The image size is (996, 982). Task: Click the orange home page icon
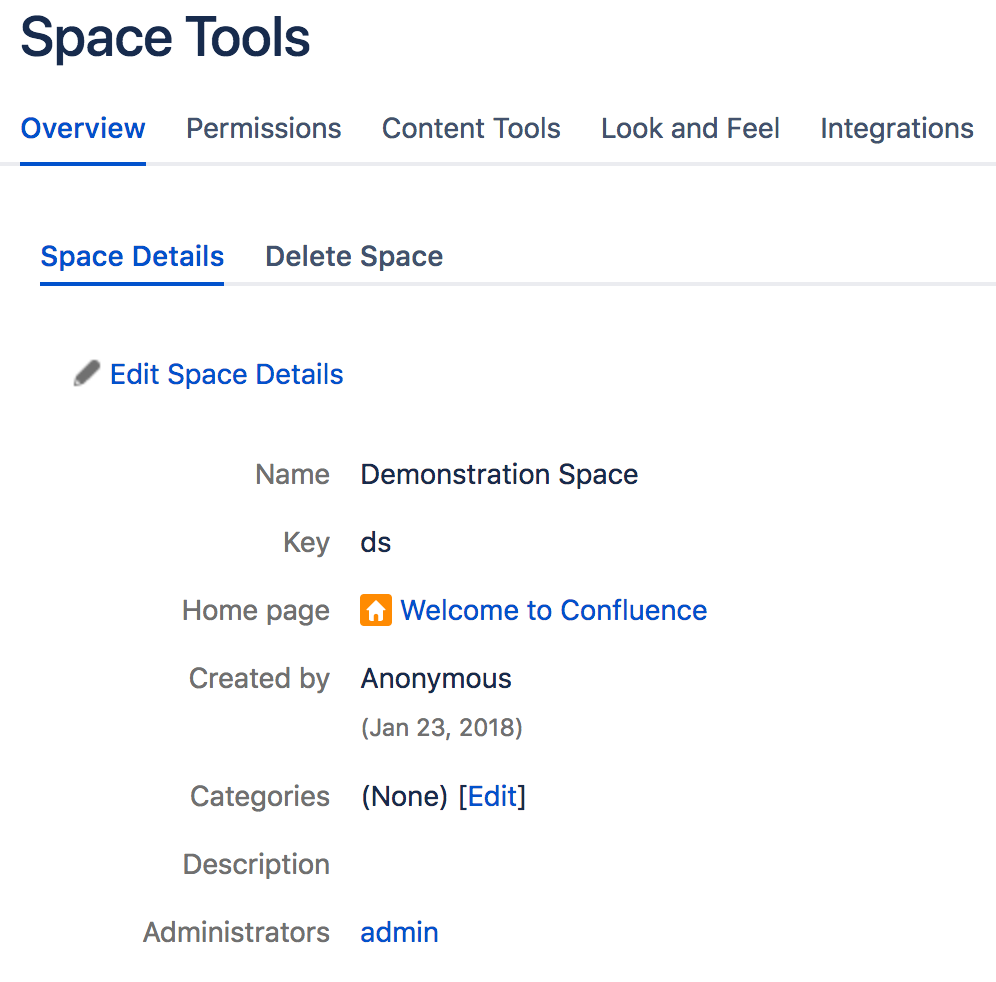pyautogui.click(x=375, y=610)
